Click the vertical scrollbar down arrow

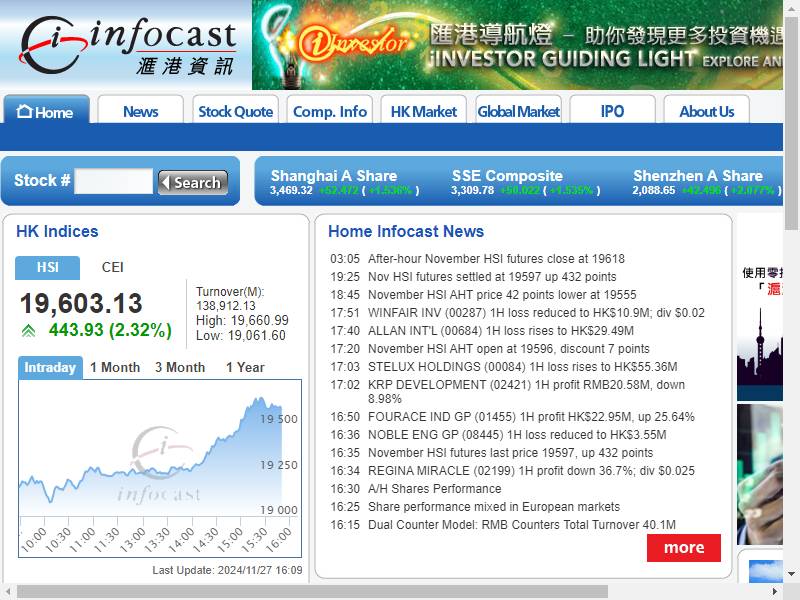click(x=791, y=574)
